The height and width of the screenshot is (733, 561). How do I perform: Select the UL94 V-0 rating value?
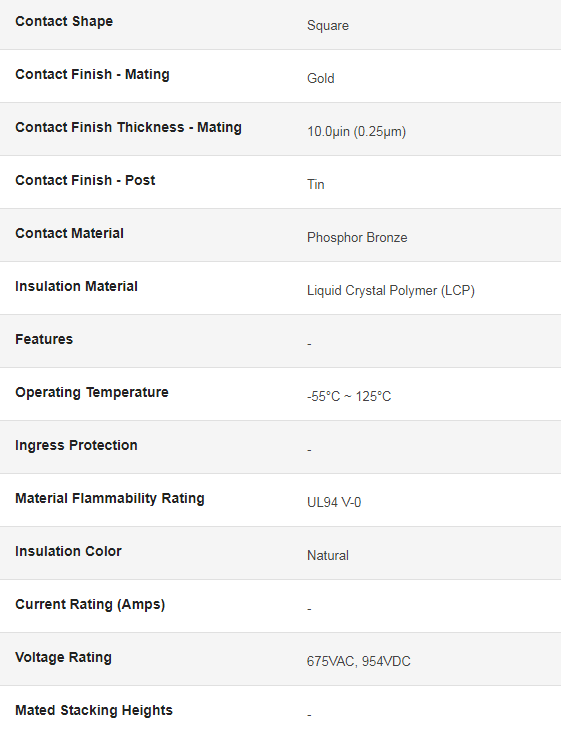tap(334, 503)
